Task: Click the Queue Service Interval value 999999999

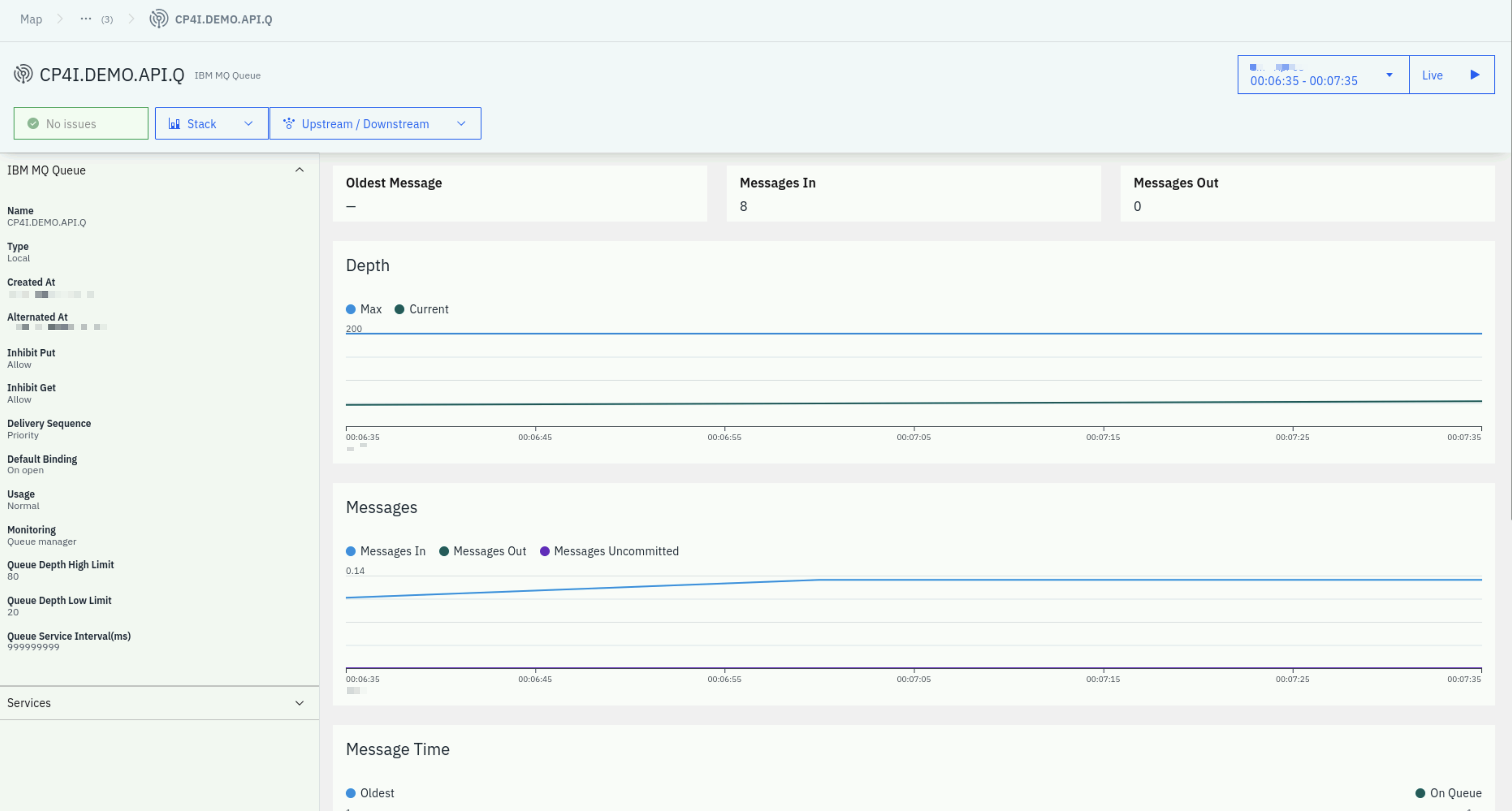Action: [33, 647]
